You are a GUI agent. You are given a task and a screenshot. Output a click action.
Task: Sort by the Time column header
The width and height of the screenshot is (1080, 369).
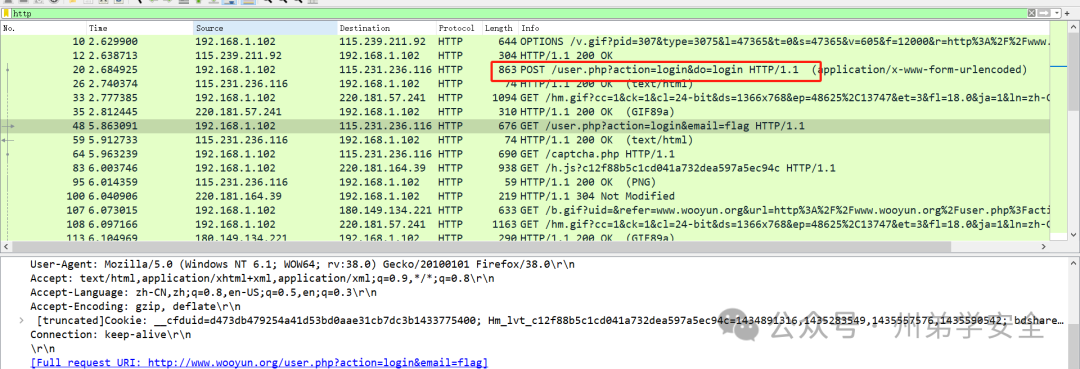(140, 28)
